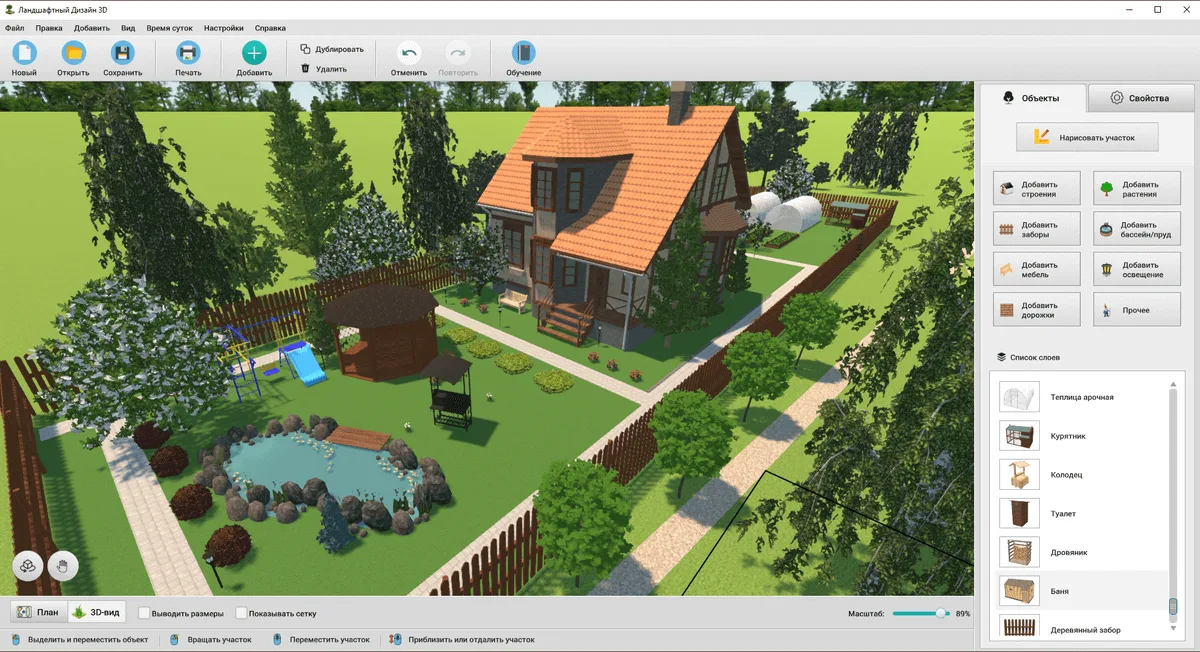This screenshot has width=1200, height=652.
Task: Select the Колодец item in the layer list
Action: (x=1066, y=475)
